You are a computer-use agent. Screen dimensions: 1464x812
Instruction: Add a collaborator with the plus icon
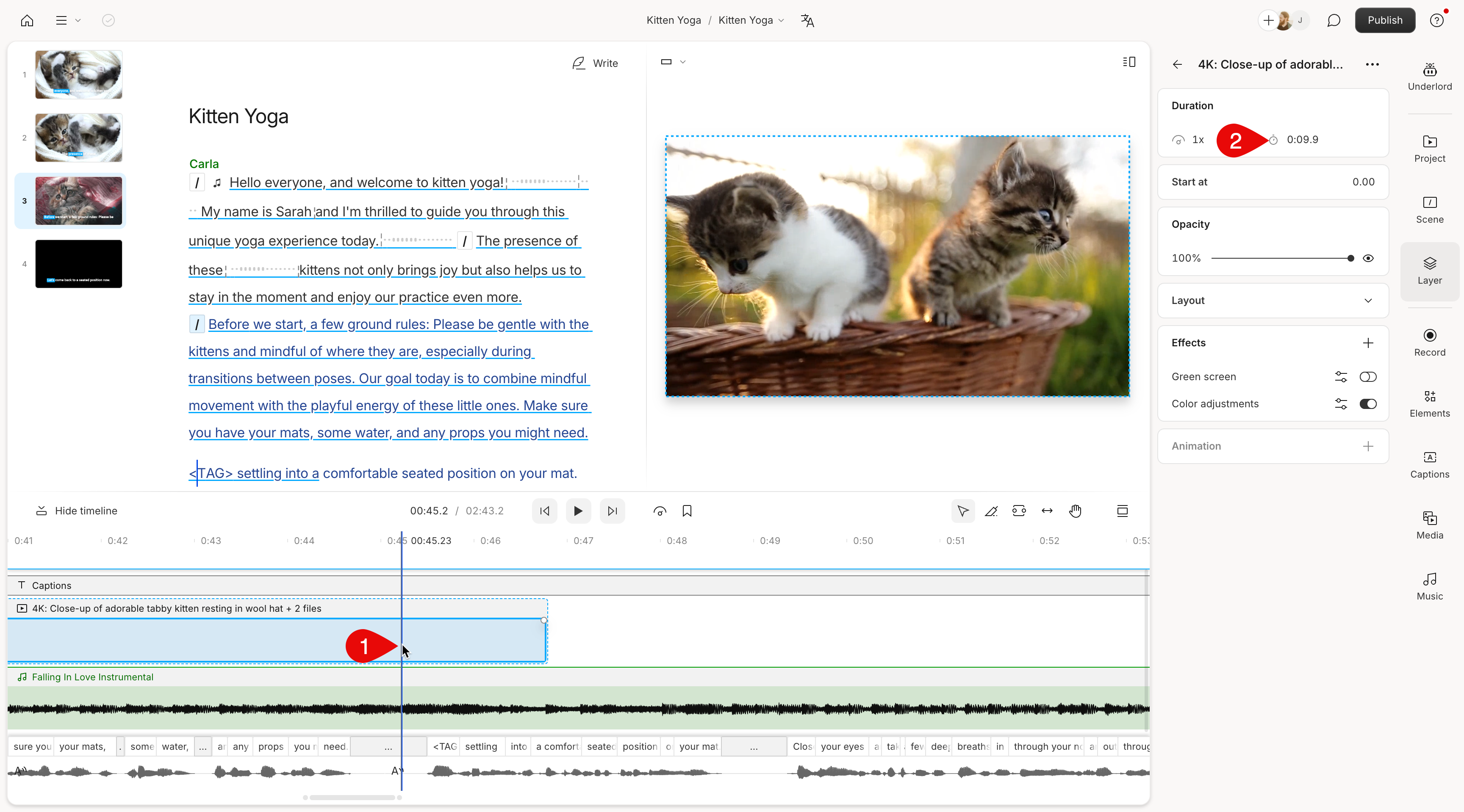pyautogui.click(x=1268, y=20)
